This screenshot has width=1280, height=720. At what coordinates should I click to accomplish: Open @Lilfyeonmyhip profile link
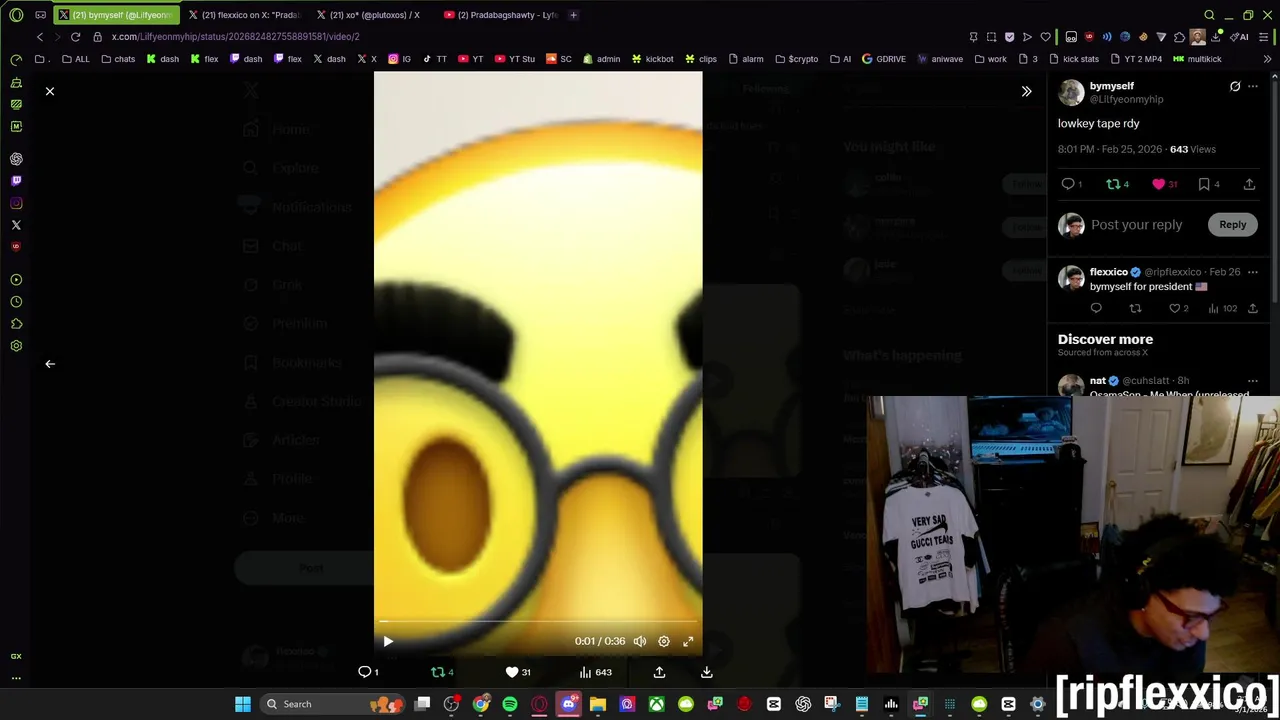tap(1126, 99)
